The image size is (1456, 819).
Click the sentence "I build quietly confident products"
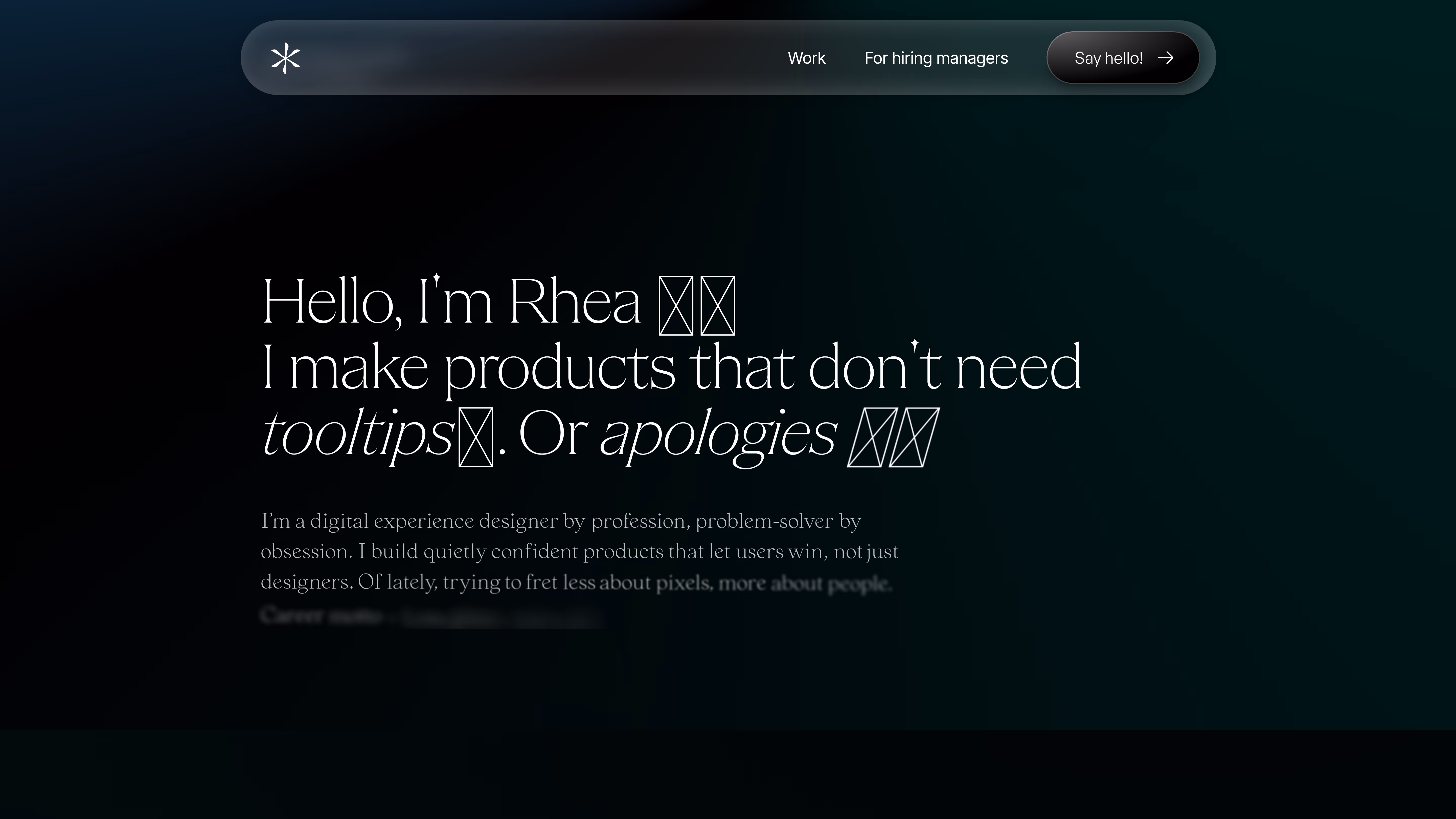510,552
